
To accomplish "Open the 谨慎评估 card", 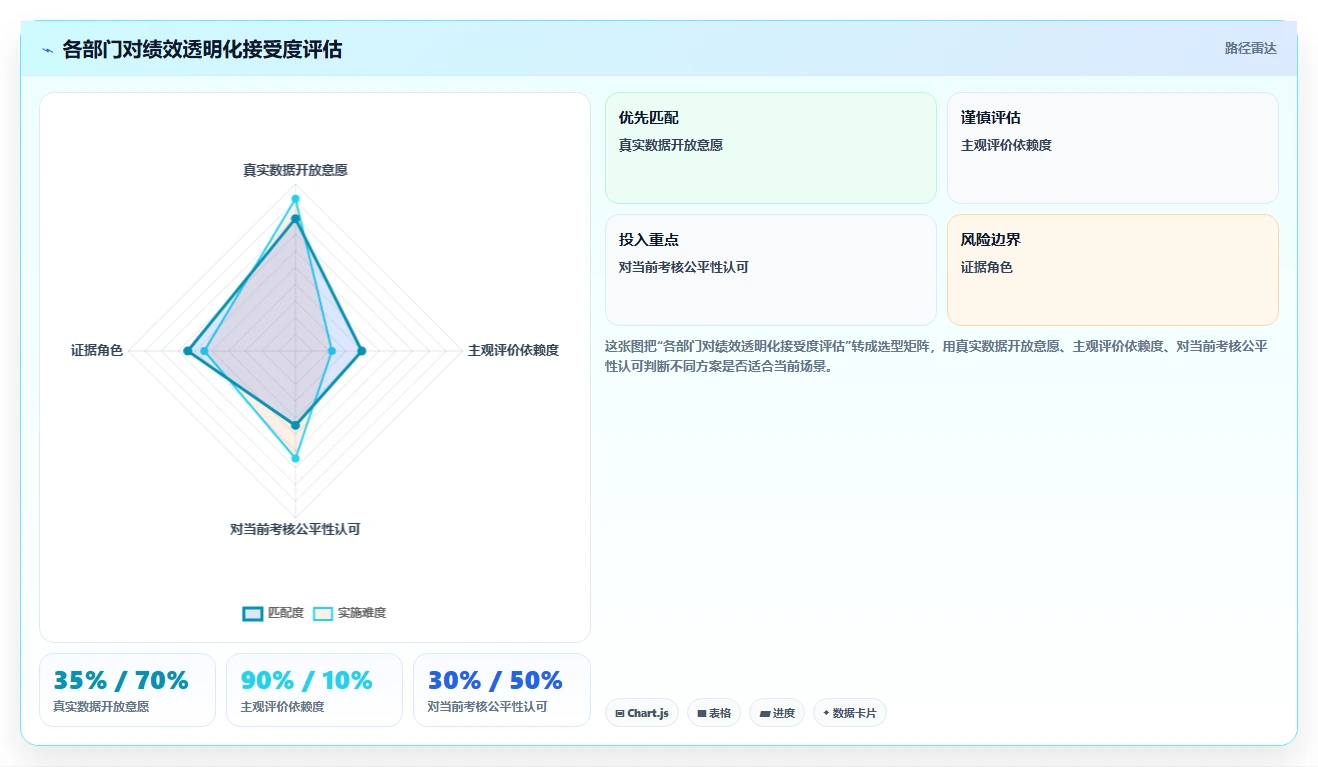I will (x=1113, y=148).
